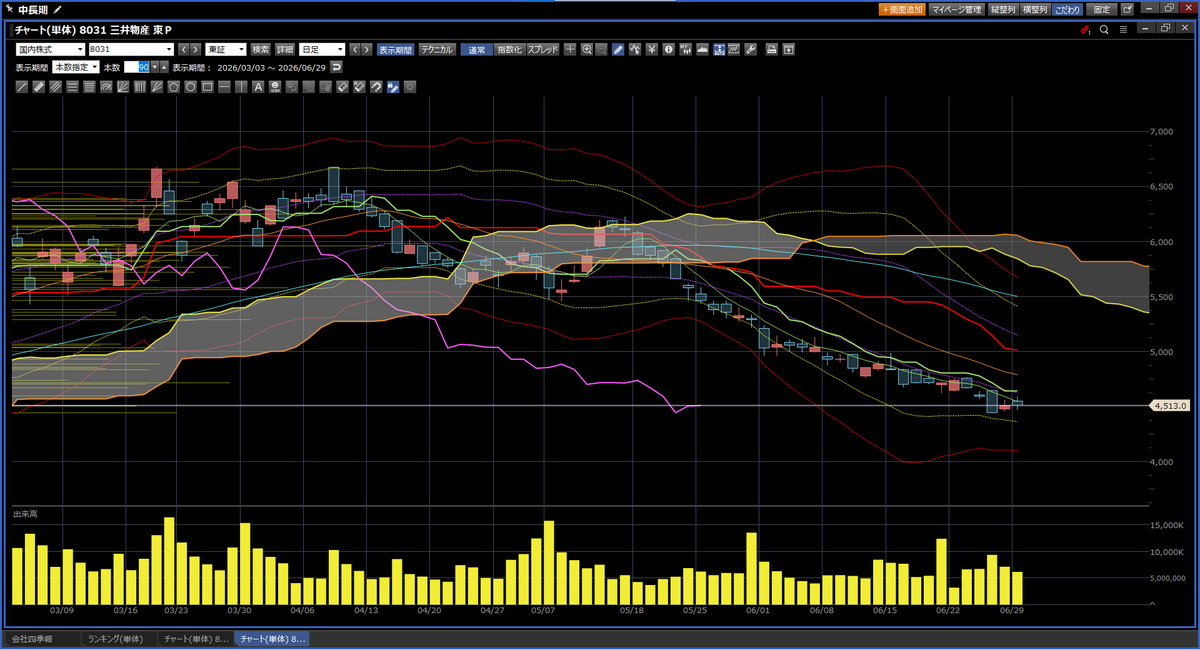Click the テクニカル technical button
Image resolution: width=1200 pixels, height=650 pixels.
point(437,49)
